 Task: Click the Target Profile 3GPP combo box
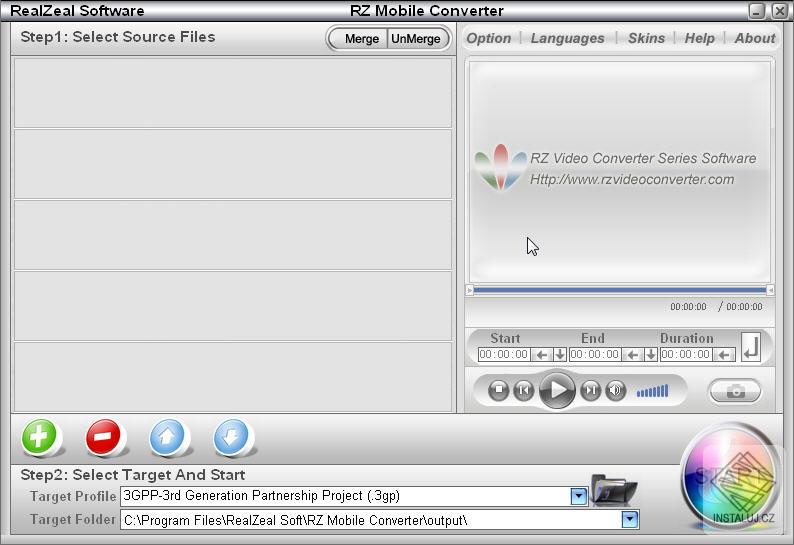(x=354, y=496)
